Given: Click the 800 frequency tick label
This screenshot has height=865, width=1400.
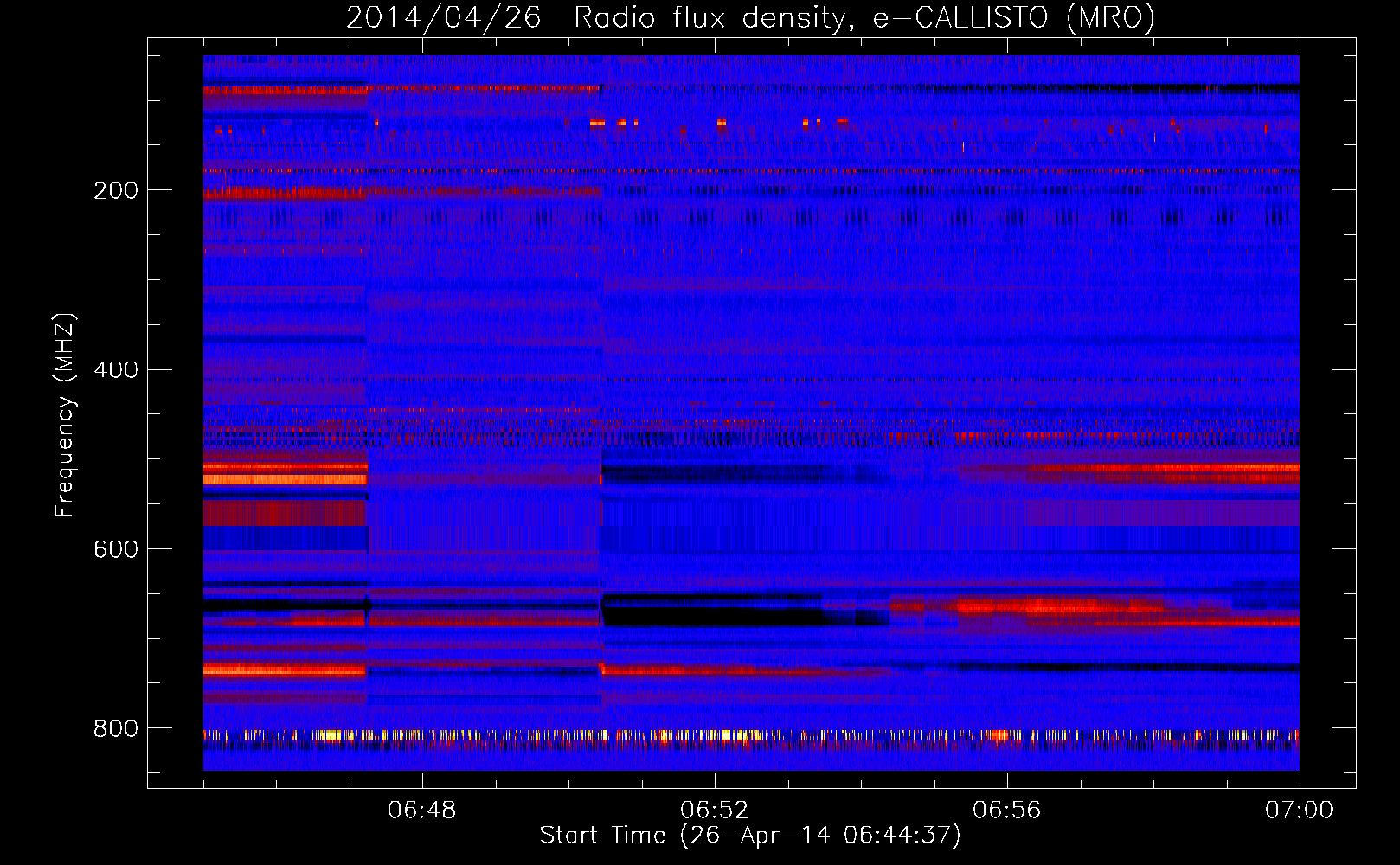Looking at the screenshot, I should (116, 728).
